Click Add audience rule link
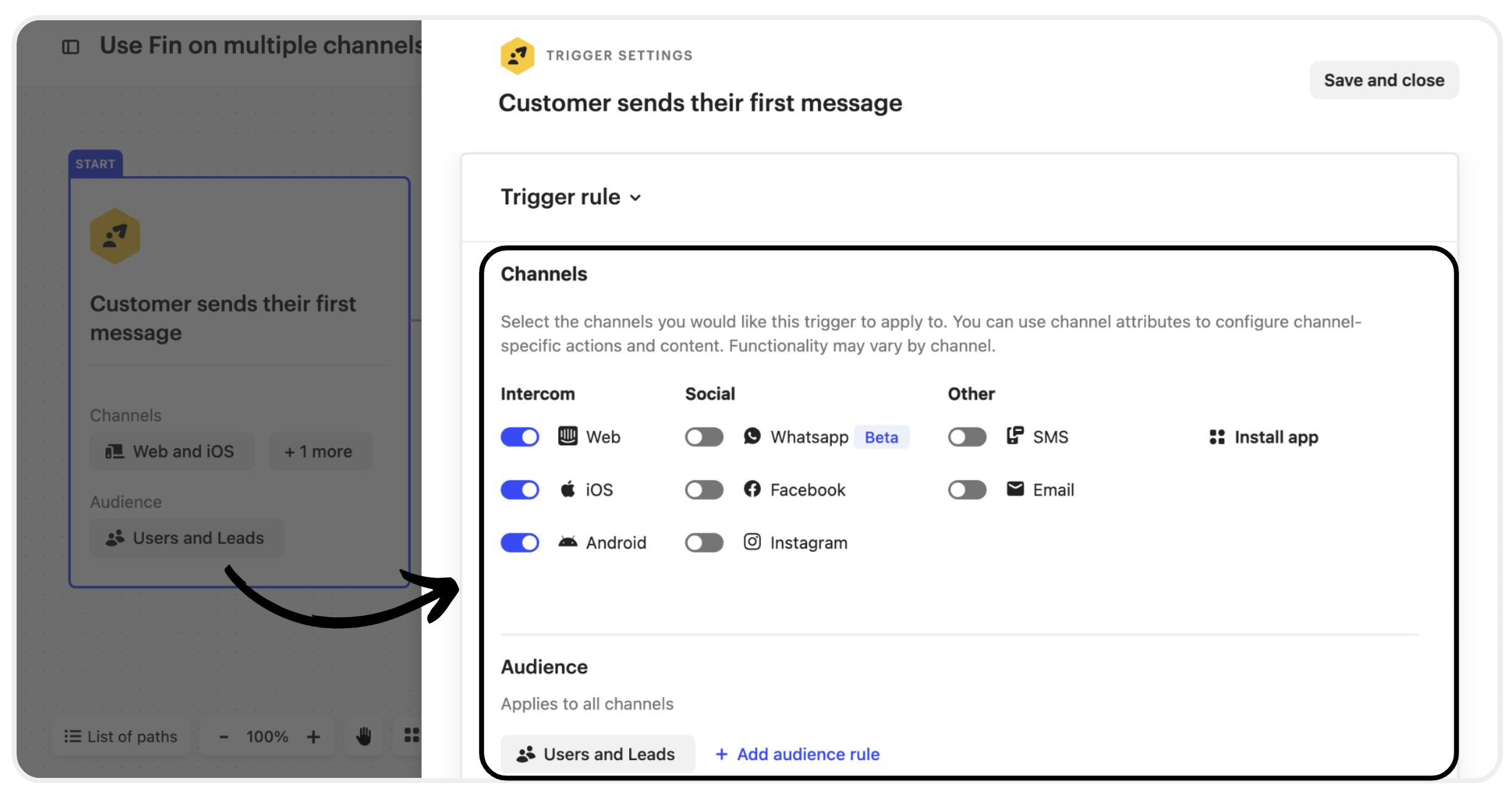Image resolution: width=1512 pixels, height=792 pixels. point(798,754)
